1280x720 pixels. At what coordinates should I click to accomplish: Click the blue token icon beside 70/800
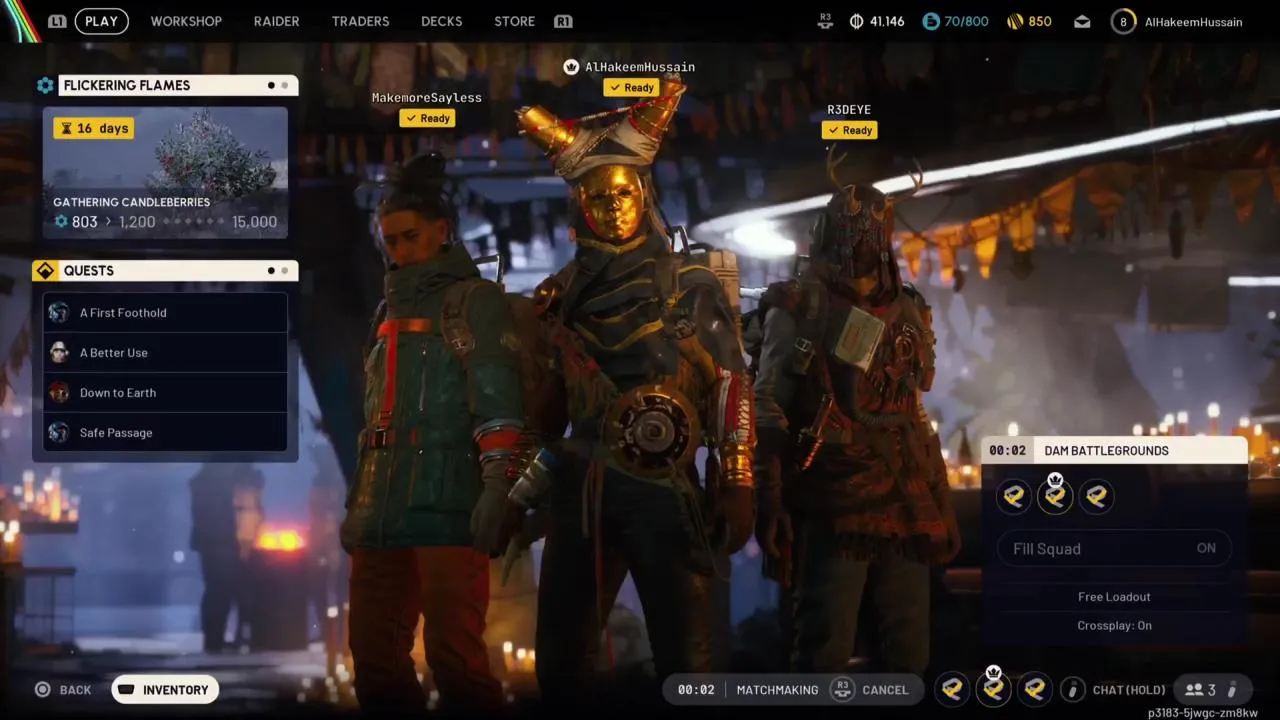931,21
